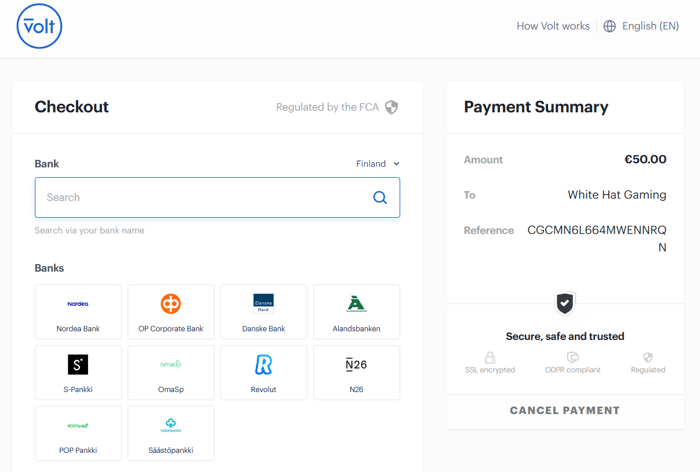Click the Volt logo
The width and height of the screenshot is (700, 472).
39,26
